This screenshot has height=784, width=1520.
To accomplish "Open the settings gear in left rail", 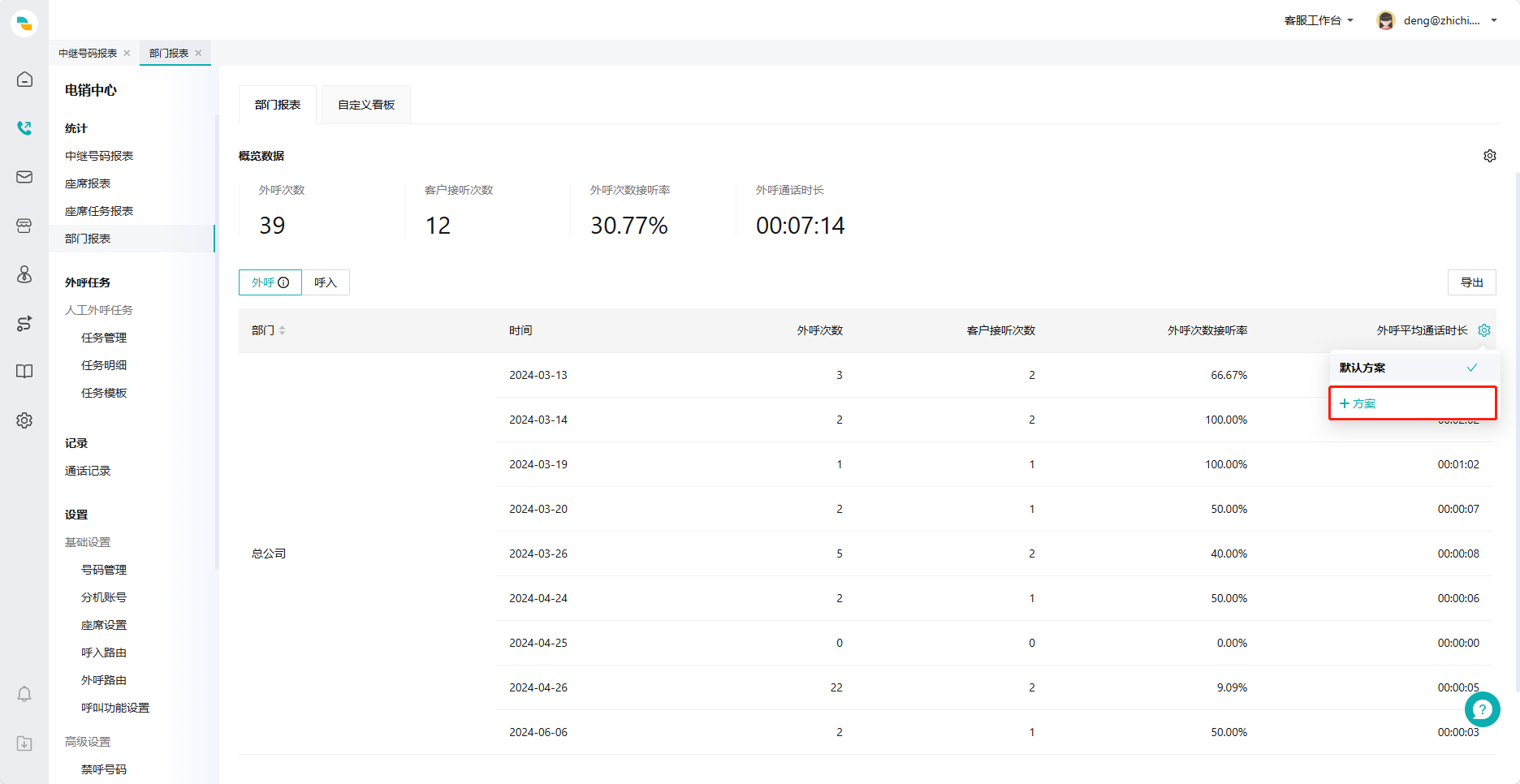I will click(x=24, y=420).
